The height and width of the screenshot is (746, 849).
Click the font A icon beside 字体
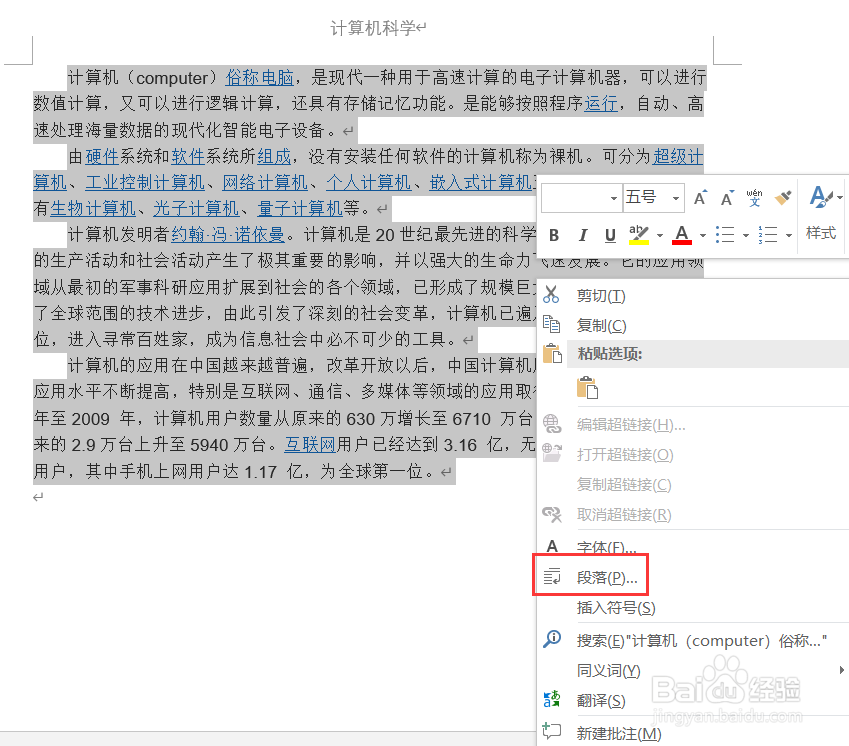click(x=552, y=546)
